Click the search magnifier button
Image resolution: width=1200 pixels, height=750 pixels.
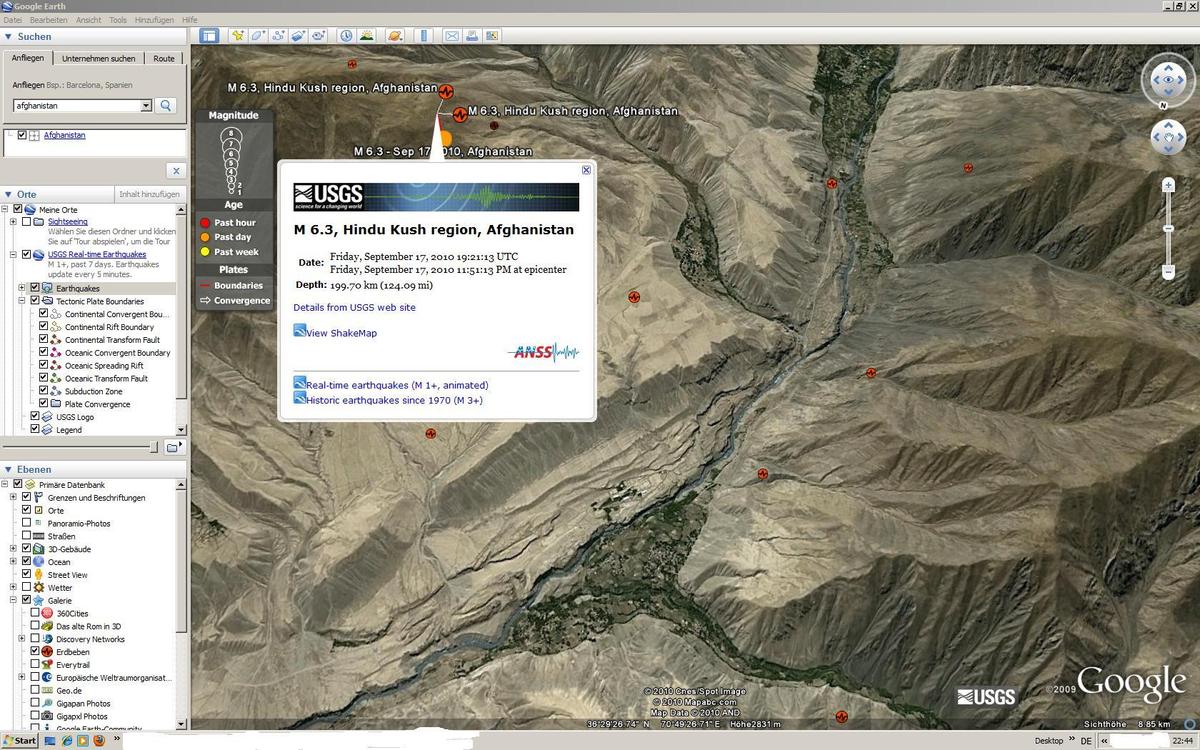pyautogui.click(x=166, y=105)
